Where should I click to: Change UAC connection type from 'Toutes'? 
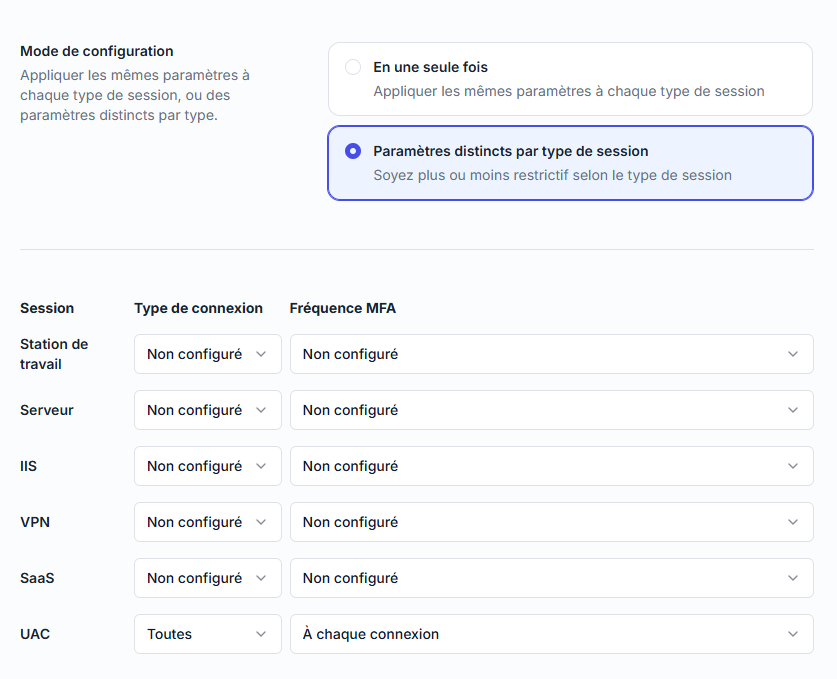[207, 634]
